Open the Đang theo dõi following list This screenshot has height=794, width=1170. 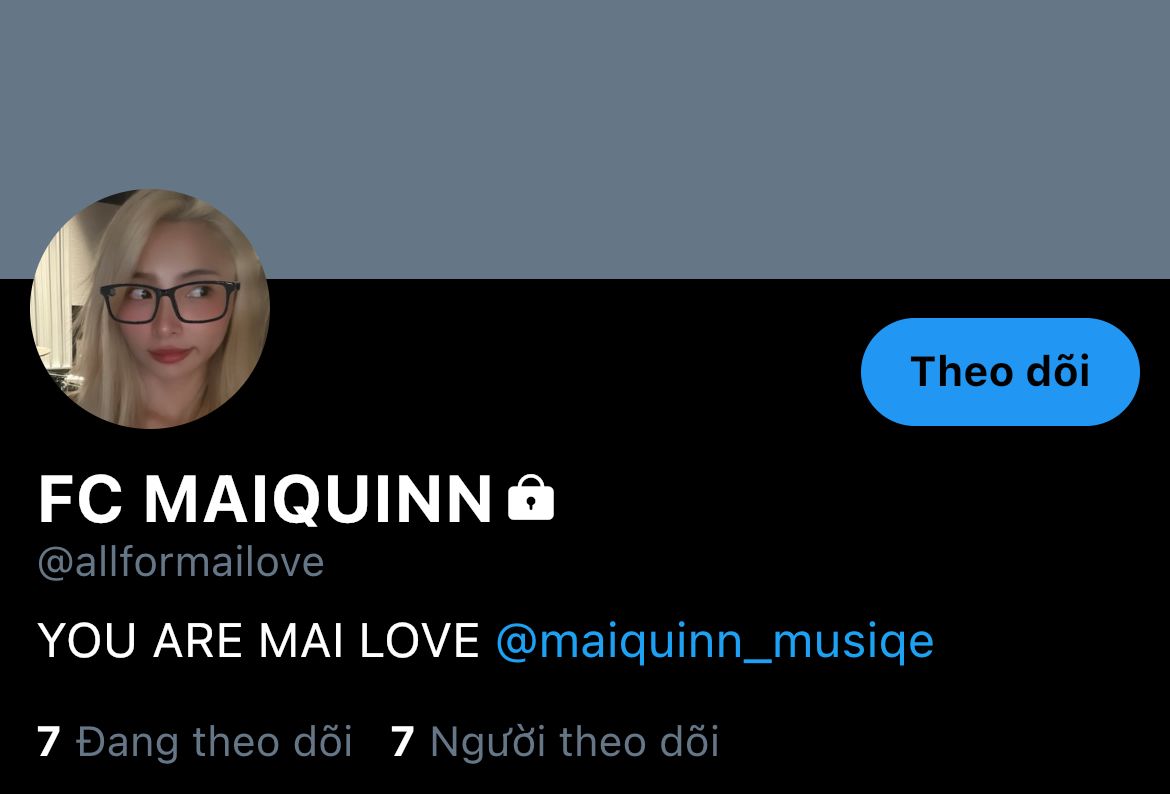tap(195, 742)
